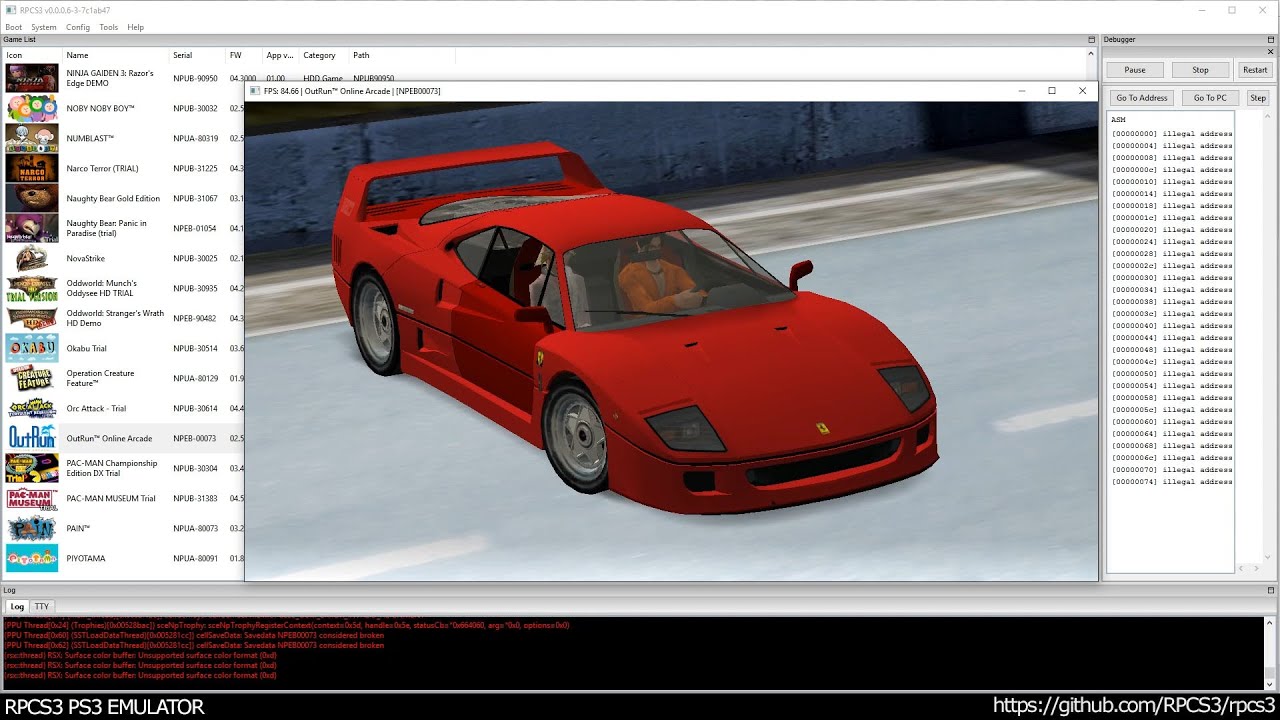
Task: Close the OutRun game window
Action: (x=1082, y=91)
